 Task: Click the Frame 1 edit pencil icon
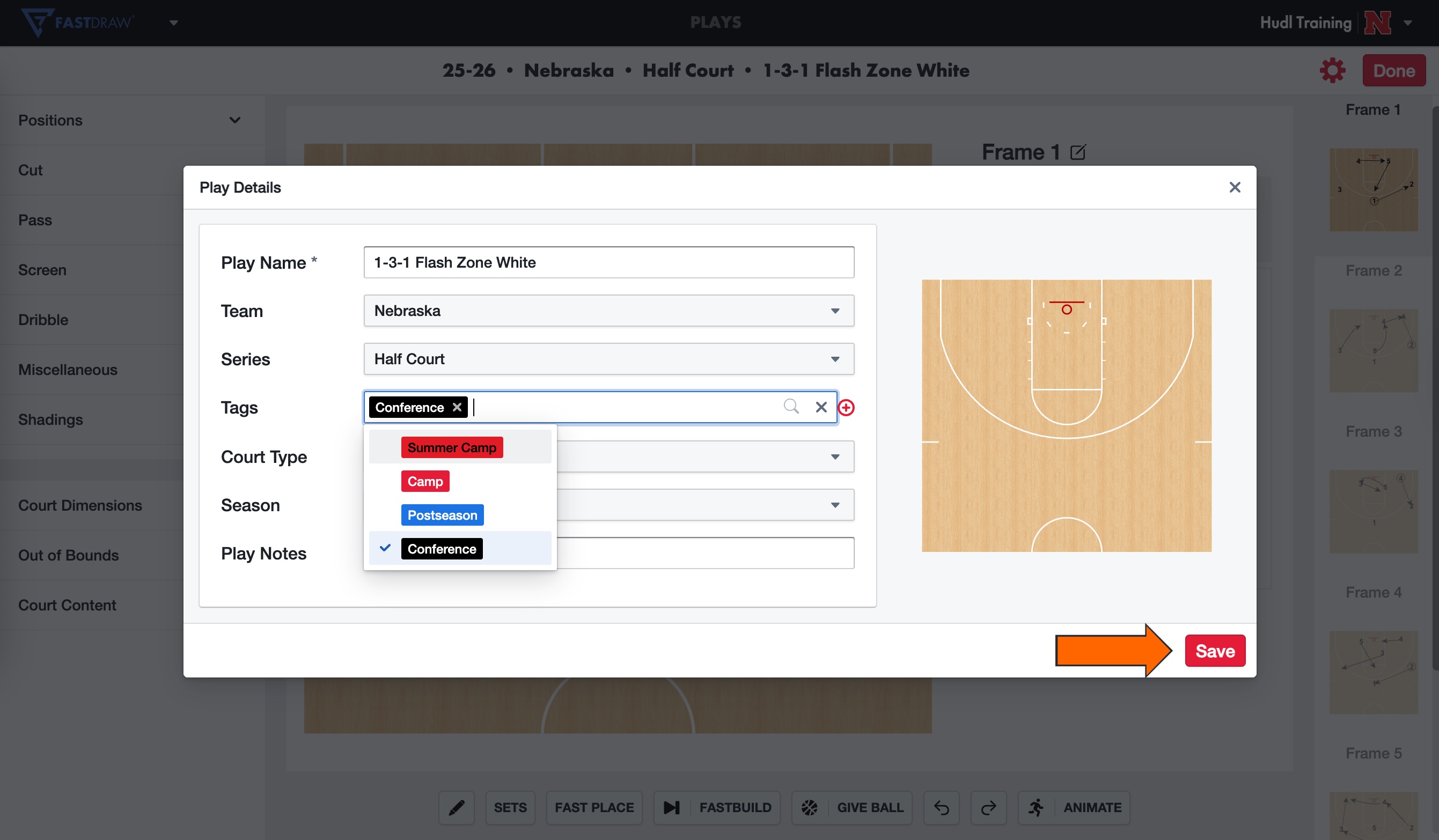1077,152
